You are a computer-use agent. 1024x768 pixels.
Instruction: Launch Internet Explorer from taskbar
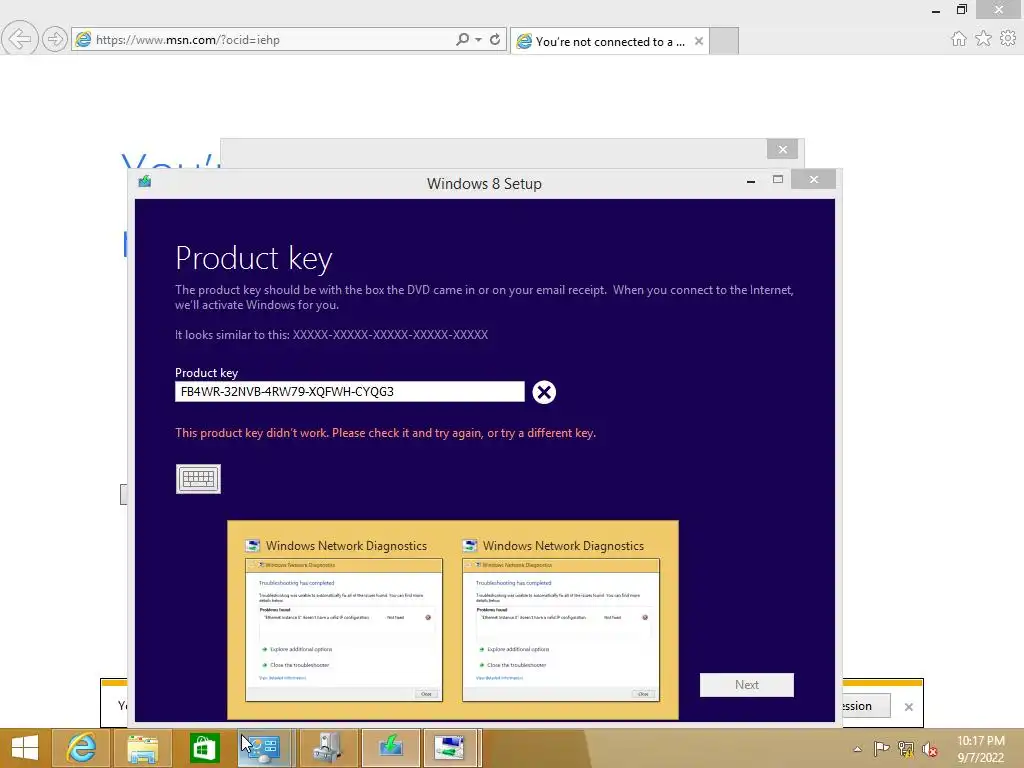click(81, 748)
